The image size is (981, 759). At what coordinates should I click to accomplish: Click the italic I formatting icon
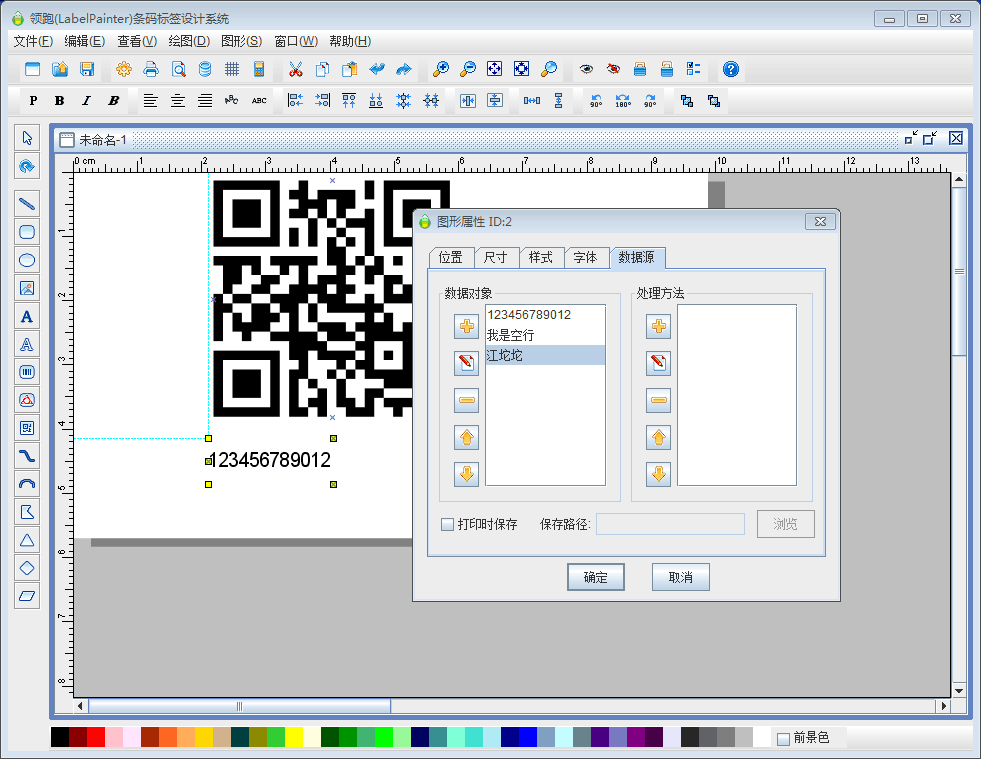pos(86,101)
